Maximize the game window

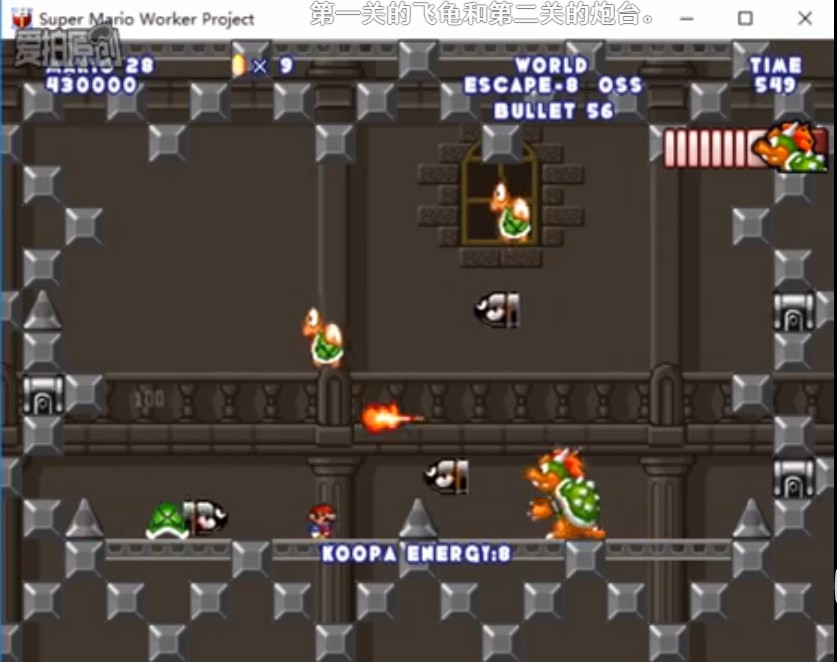(x=745, y=19)
